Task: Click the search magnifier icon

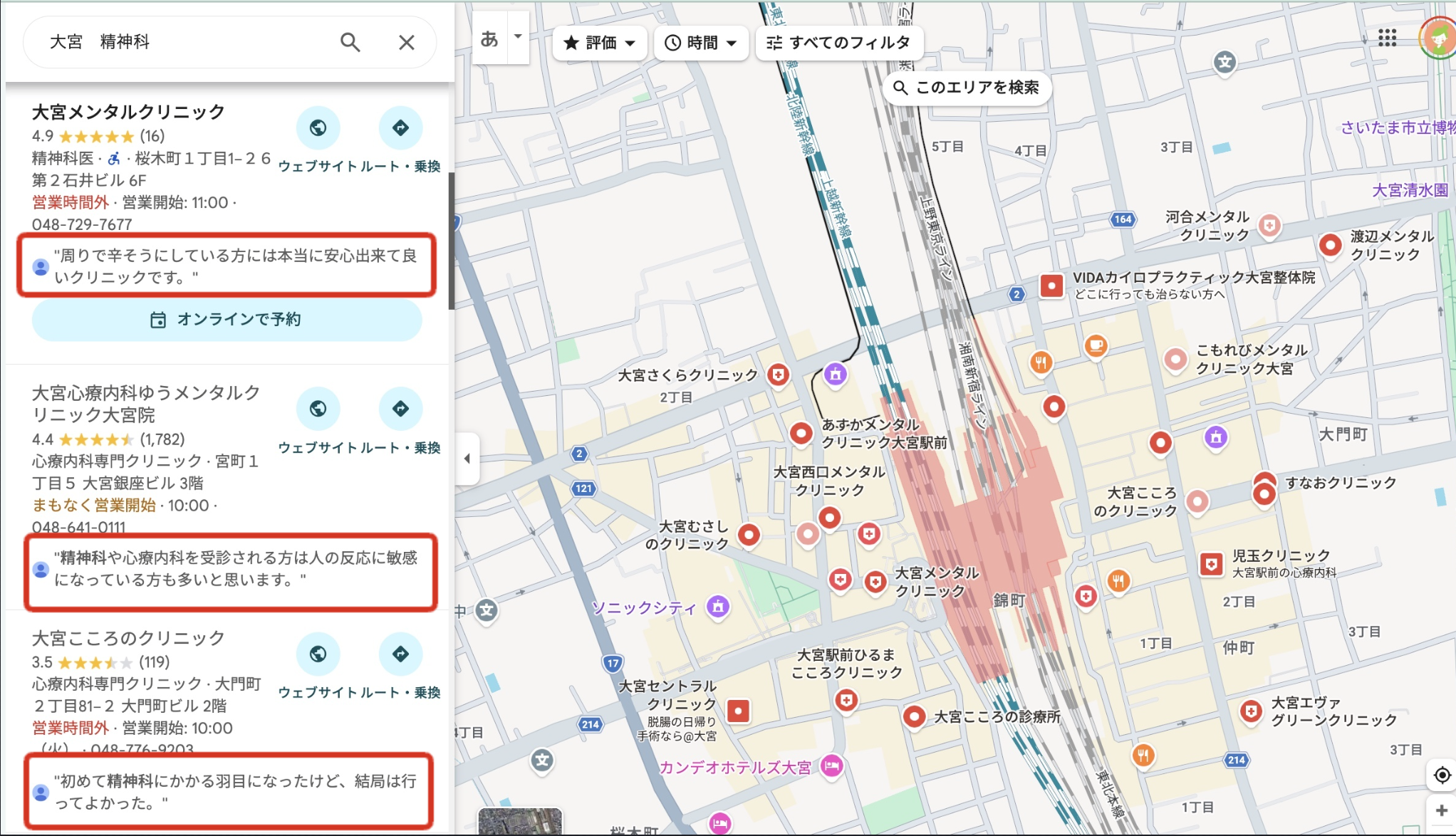Action: (350, 43)
